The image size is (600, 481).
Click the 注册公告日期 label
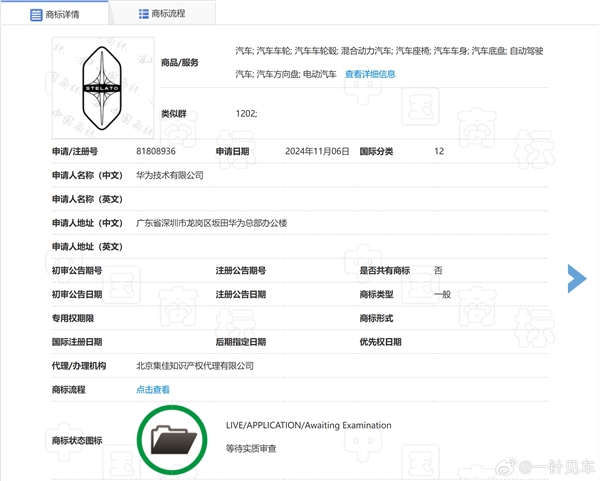(x=241, y=295)
